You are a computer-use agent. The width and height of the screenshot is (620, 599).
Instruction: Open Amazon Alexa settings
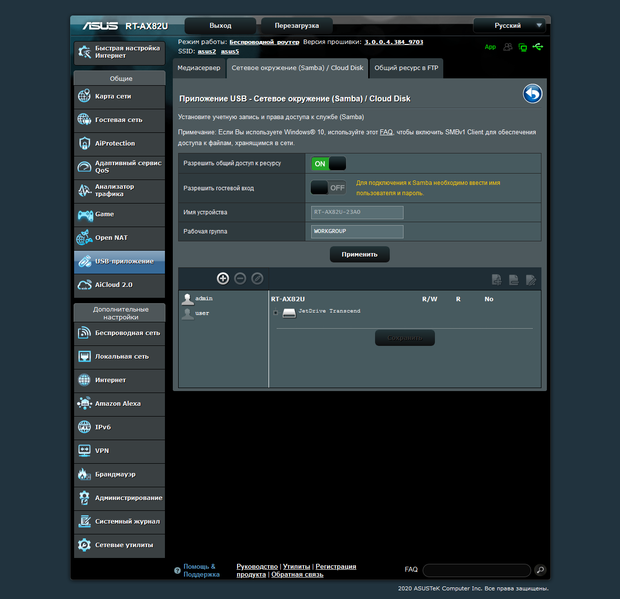coord(119,404)
